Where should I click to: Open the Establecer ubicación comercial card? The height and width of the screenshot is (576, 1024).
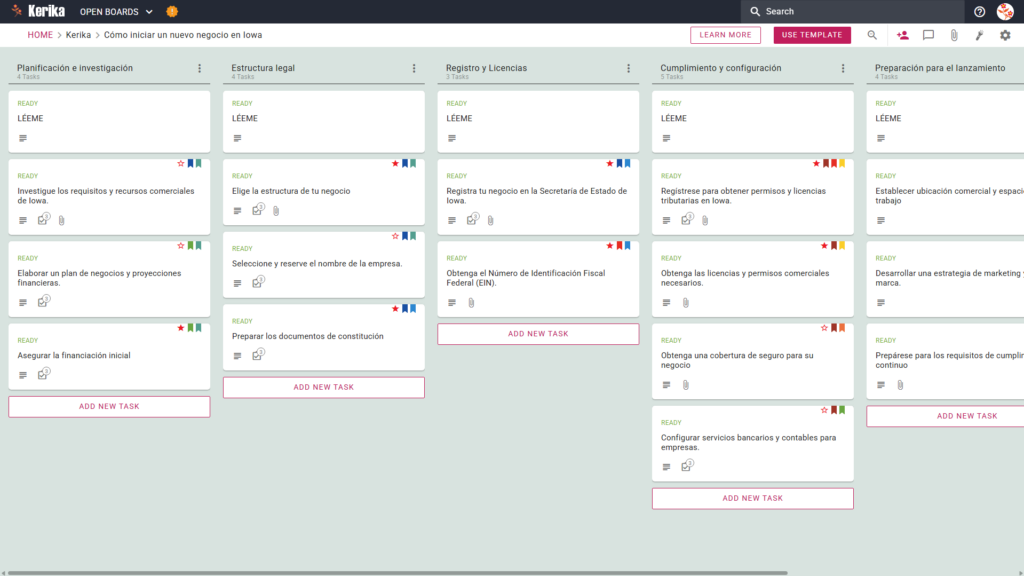click(x=945, y=197)
